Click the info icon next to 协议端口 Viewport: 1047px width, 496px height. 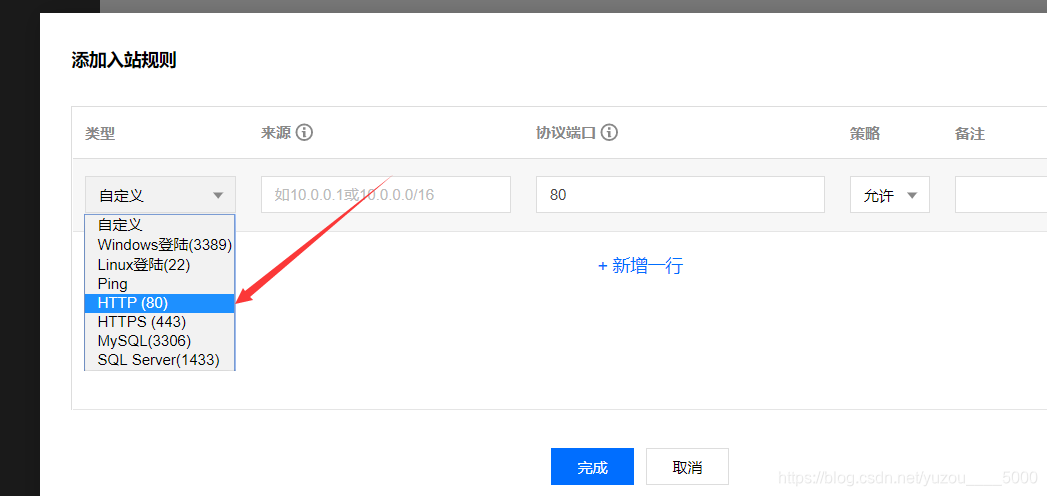pyautogui.click(x=608, y=132)
